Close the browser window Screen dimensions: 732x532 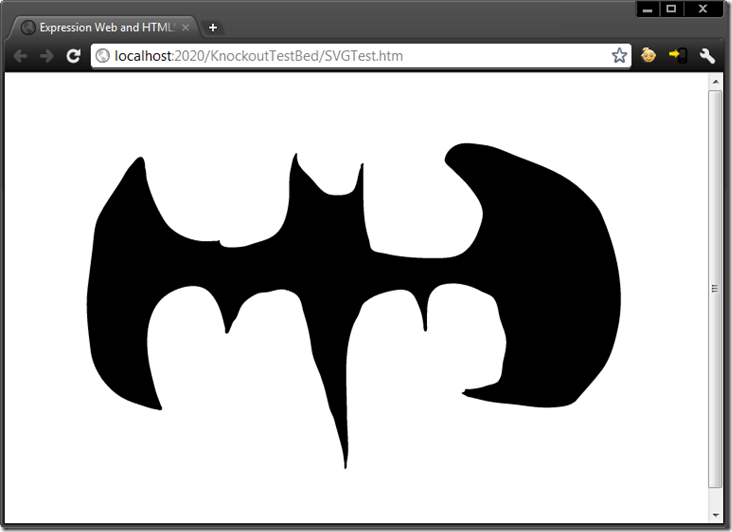703,9
